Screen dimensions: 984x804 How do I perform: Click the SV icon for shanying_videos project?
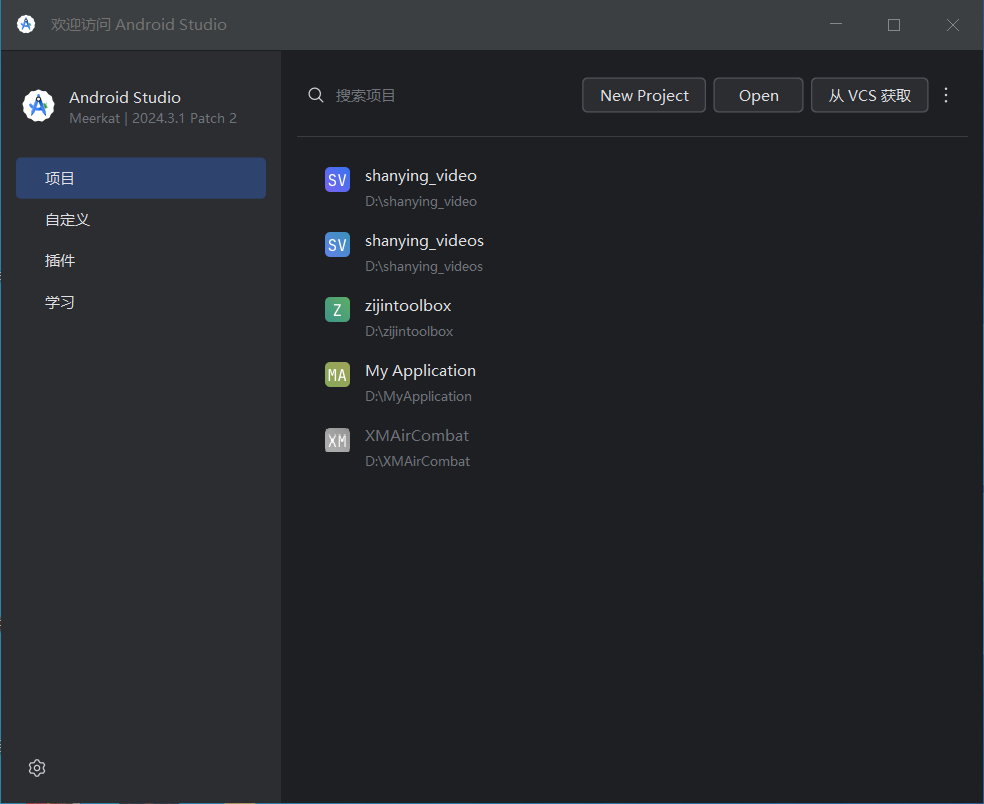pos(337,245)
